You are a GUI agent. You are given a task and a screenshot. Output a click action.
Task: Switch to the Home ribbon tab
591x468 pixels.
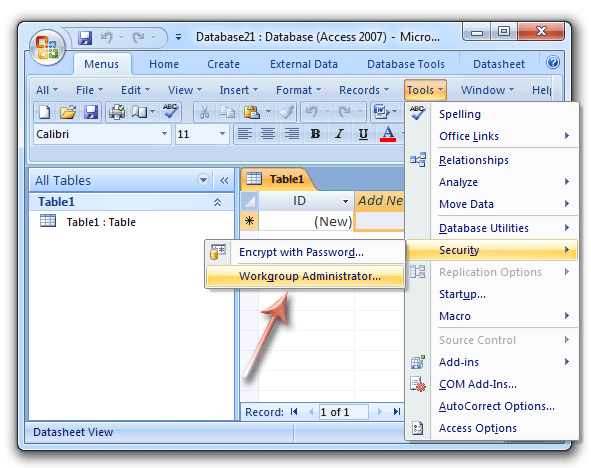coord(164,64)
